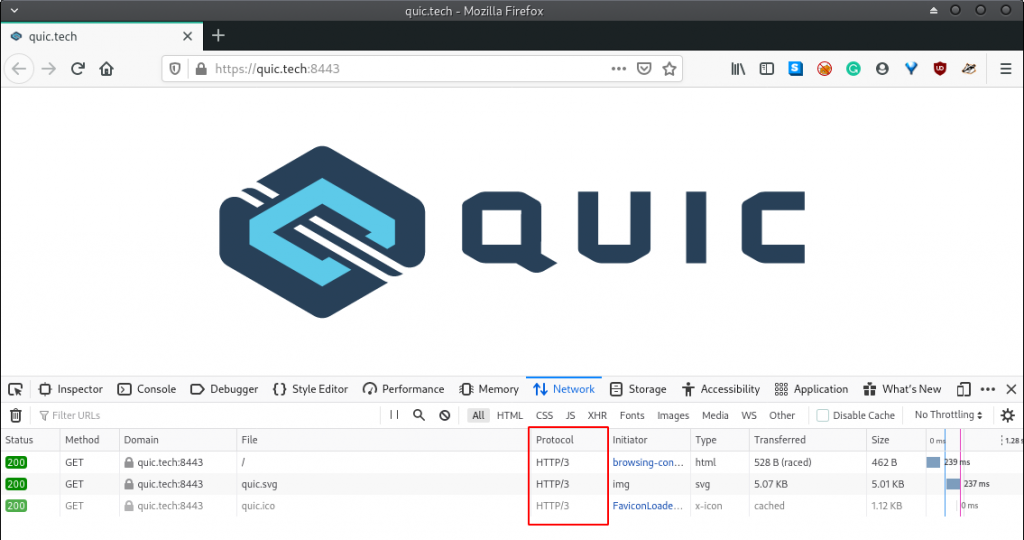Enable the Disable Cache checkbox

823,415
